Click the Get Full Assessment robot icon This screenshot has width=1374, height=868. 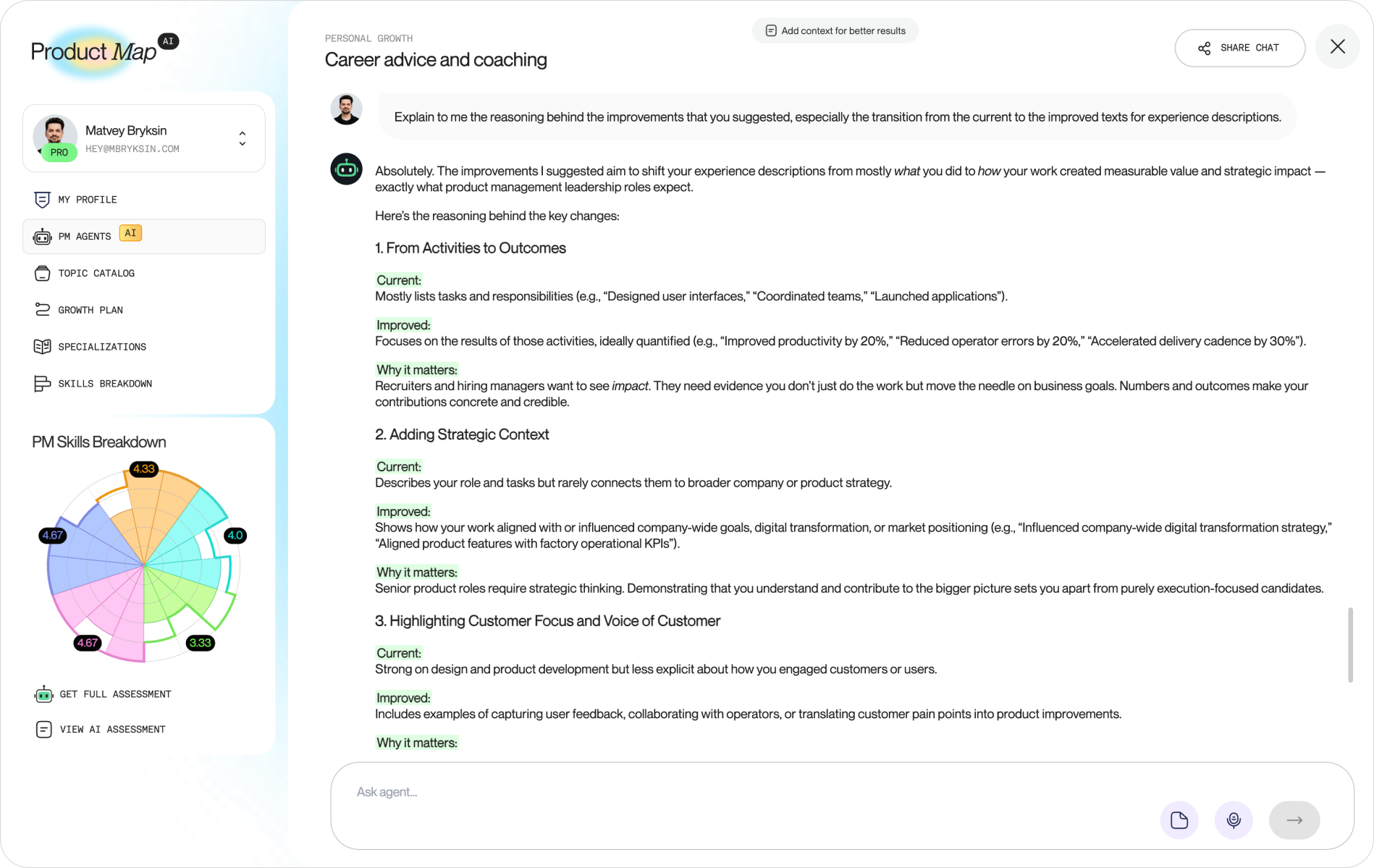43,694
